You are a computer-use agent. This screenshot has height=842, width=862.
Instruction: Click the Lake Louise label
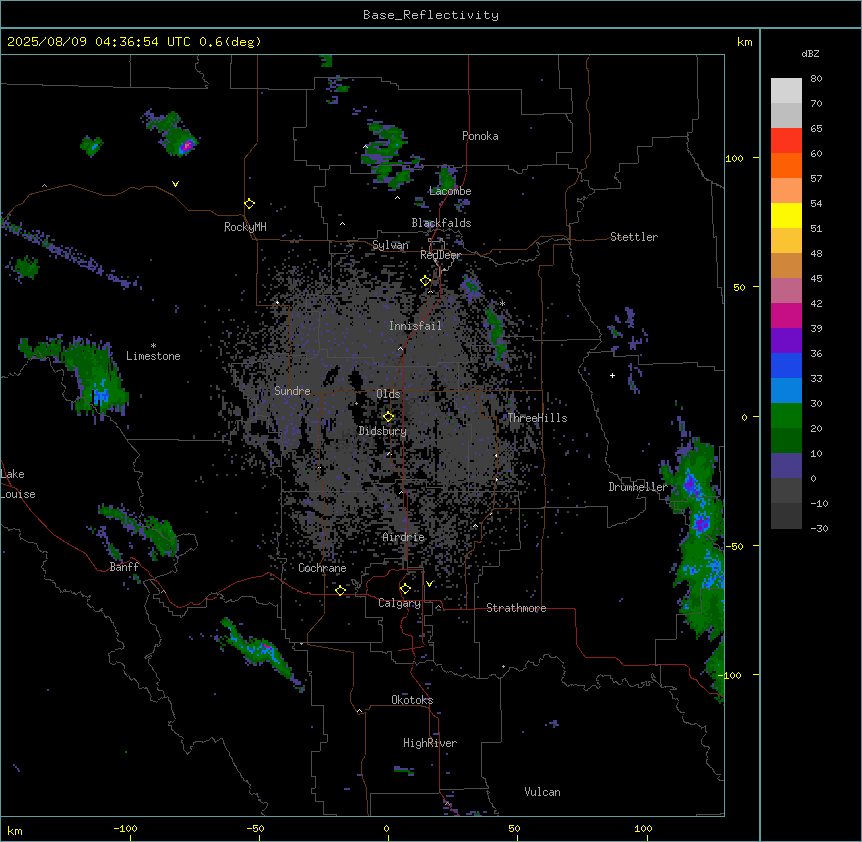tap(18, 484)
